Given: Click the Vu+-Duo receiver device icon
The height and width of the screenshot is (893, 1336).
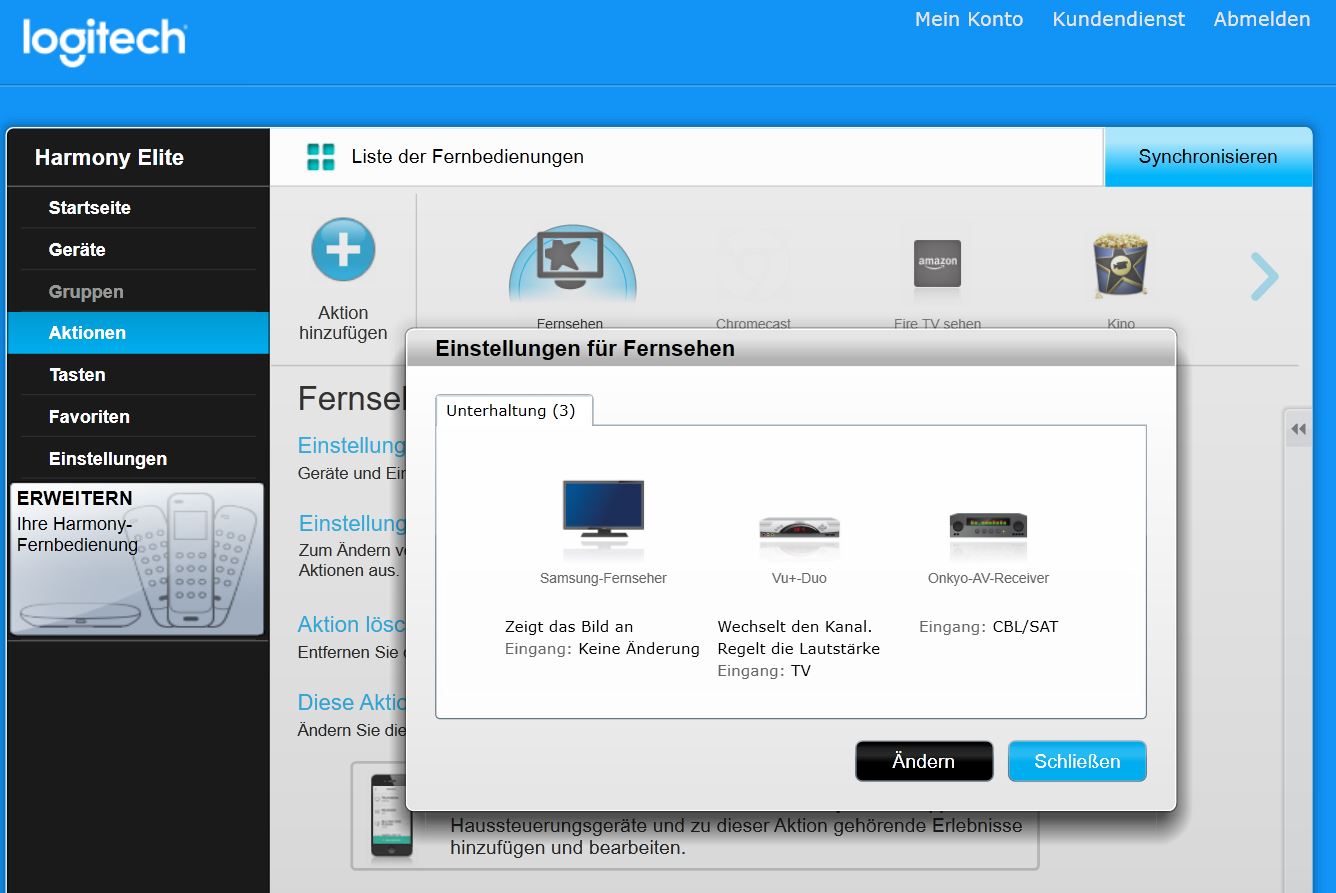Looking at the screenshot, I should coord(799,529).
